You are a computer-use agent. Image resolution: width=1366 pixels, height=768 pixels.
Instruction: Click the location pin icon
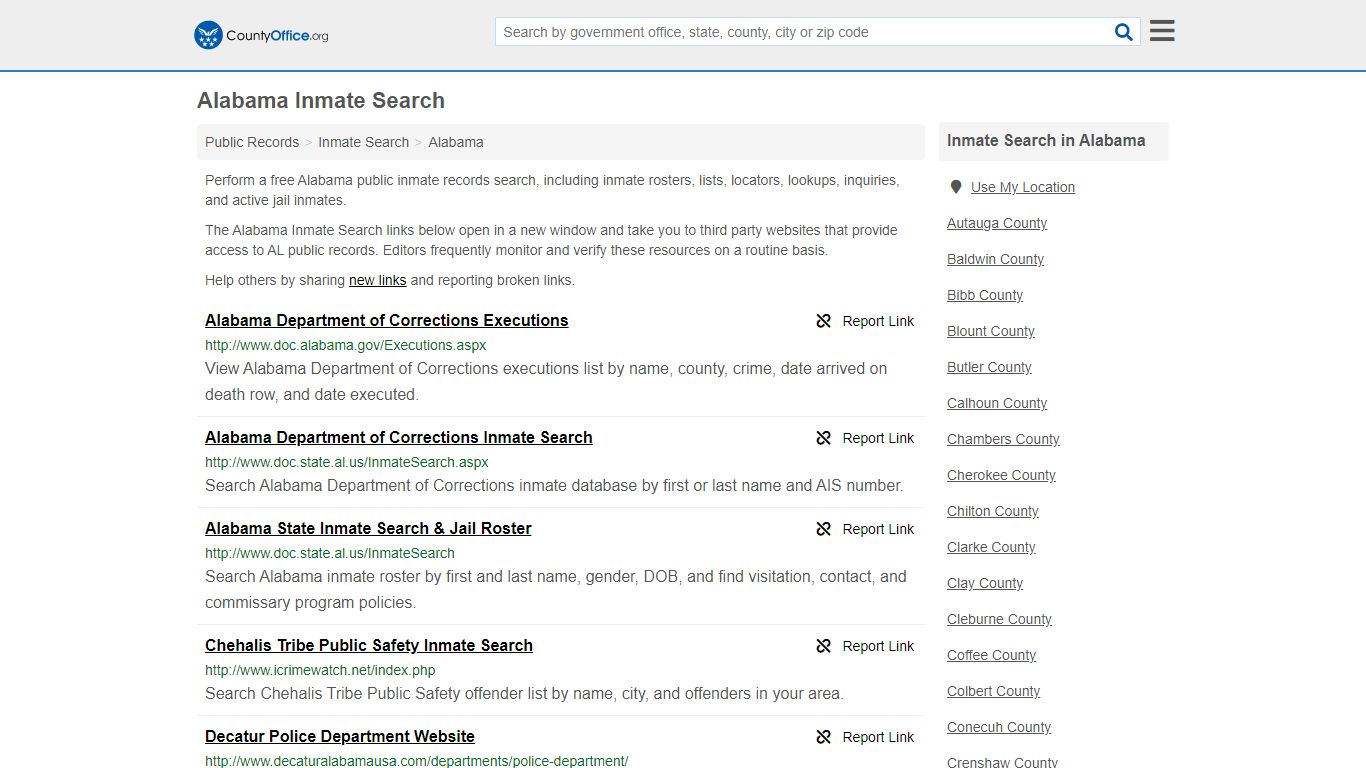(956, 187)
